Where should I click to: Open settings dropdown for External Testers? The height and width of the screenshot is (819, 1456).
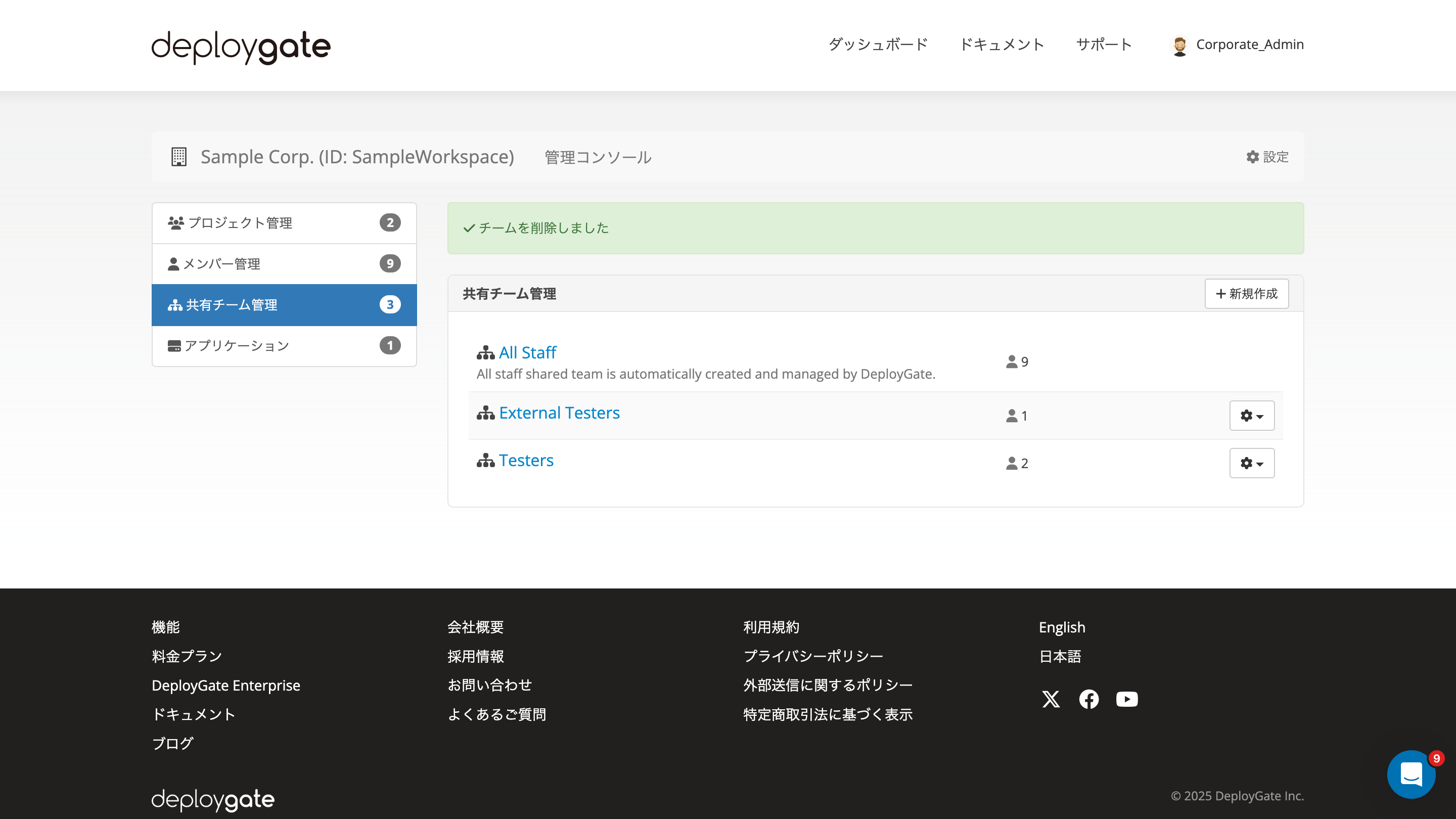(x=1252, y=416)
